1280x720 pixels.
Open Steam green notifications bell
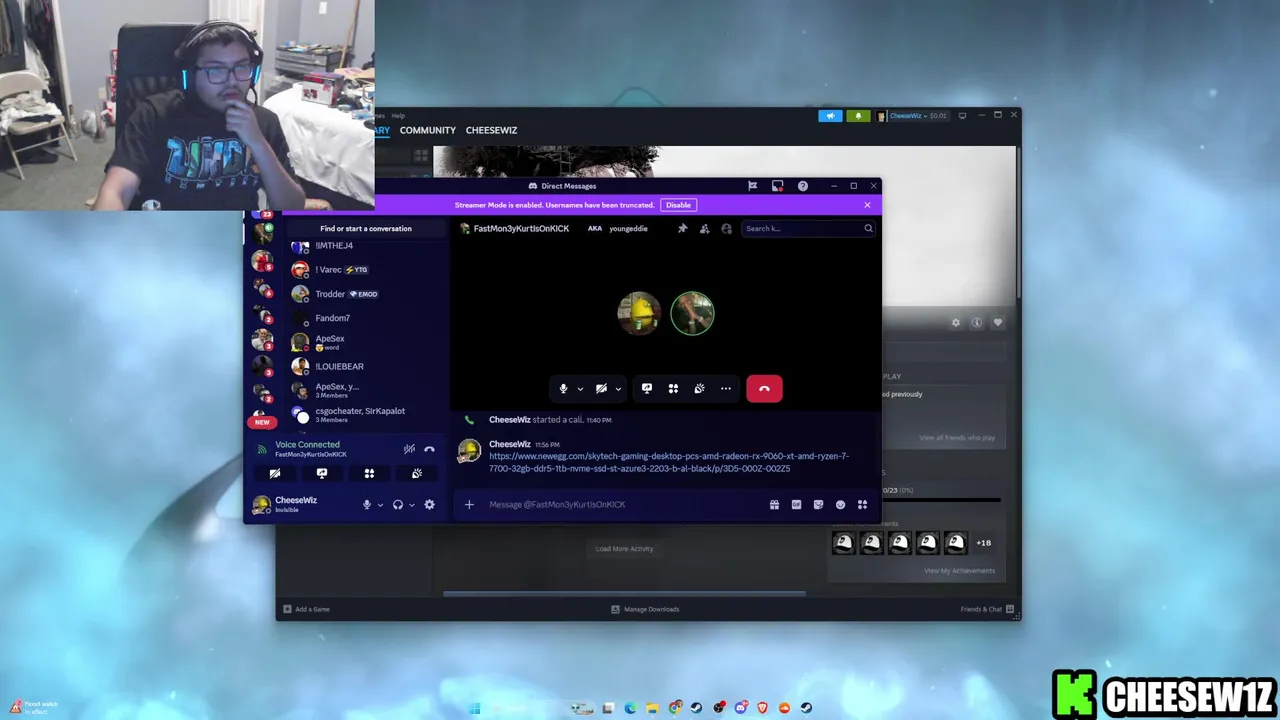(858, 116)
